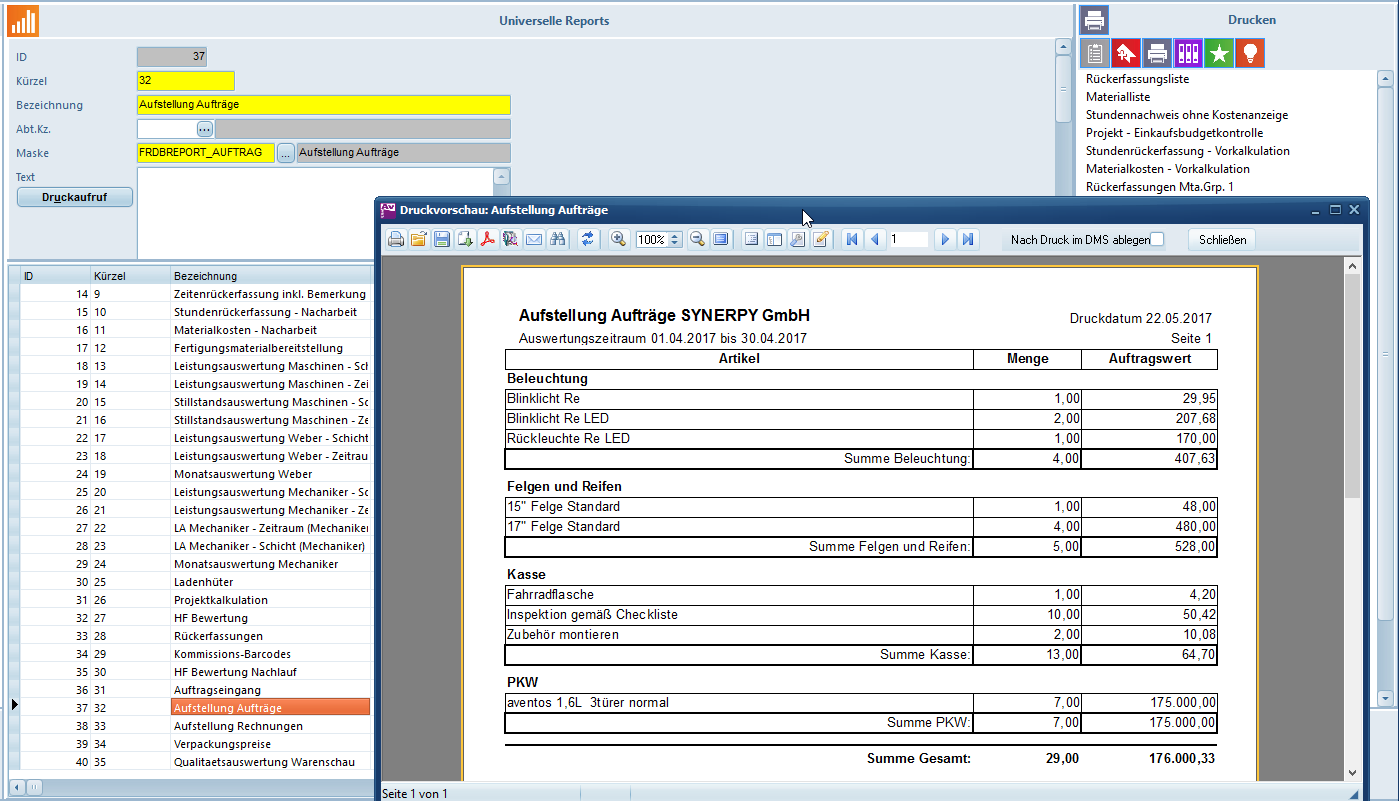Click the printer icon in preview toolbar

click(x=396, y=240)
